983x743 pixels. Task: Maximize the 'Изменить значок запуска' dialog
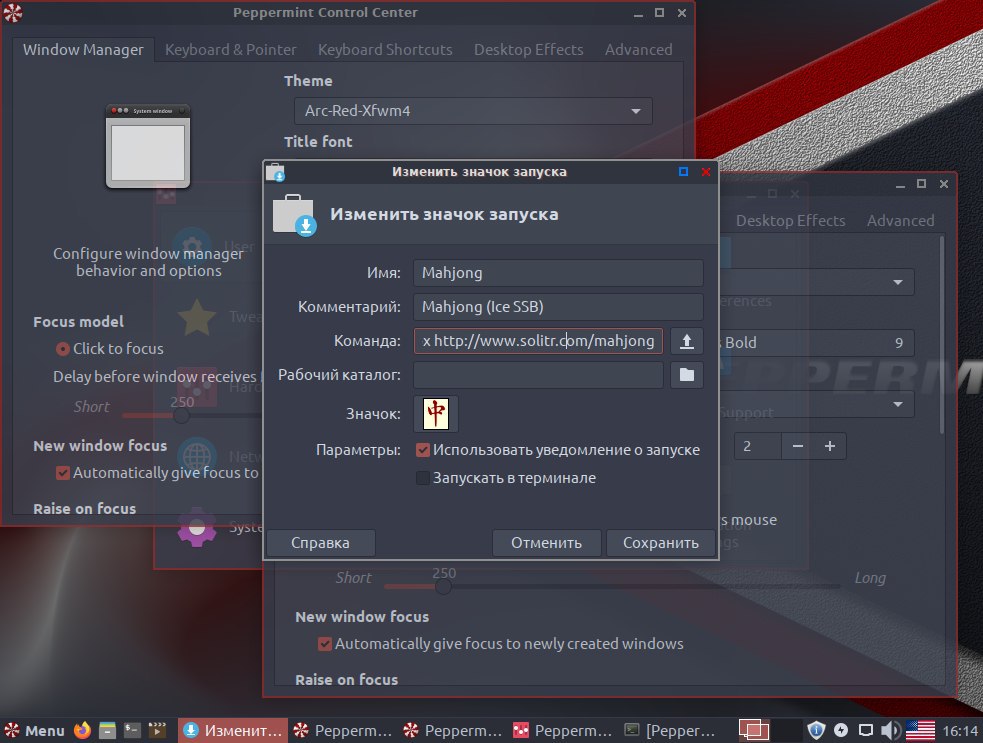tap(683, 171)
